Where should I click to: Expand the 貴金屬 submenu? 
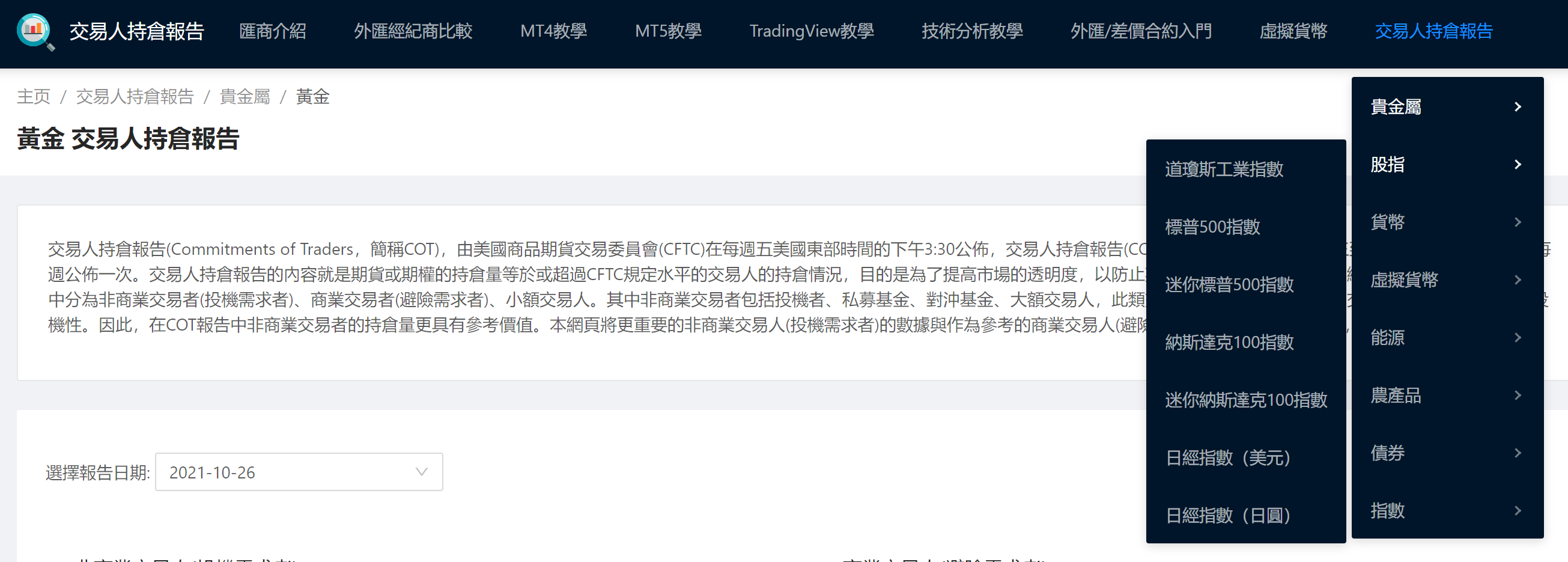1447,106
